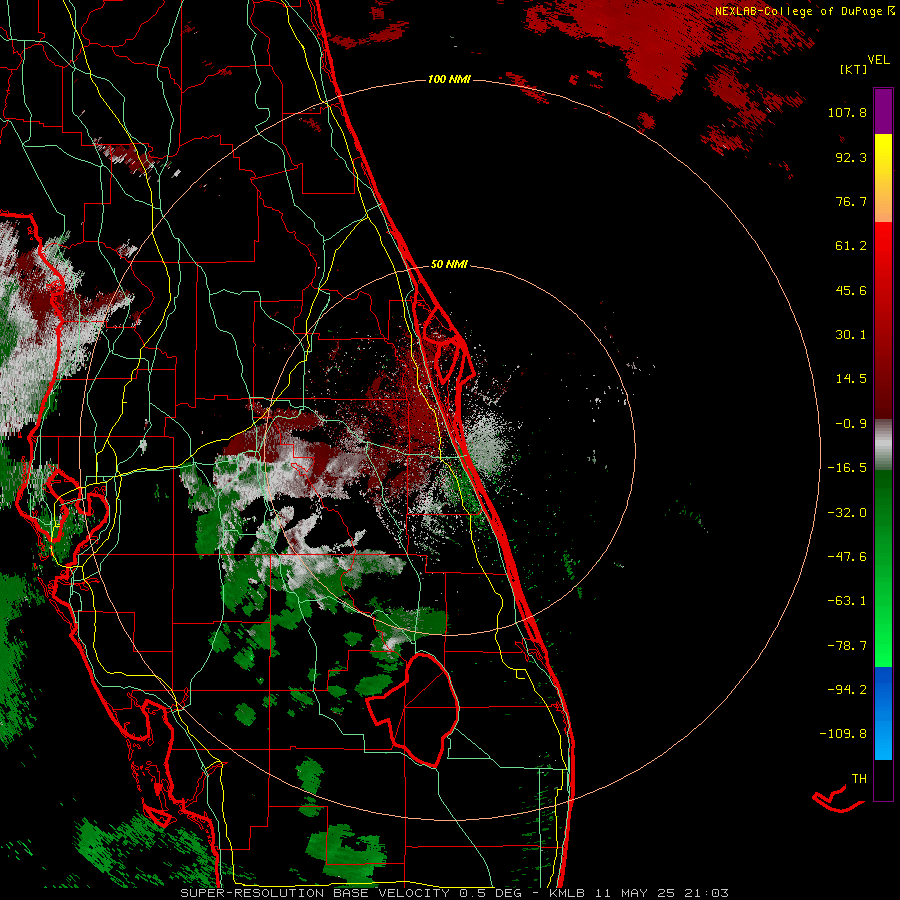
Task: Click the 100 NMI range ring label
Action: 449,79
